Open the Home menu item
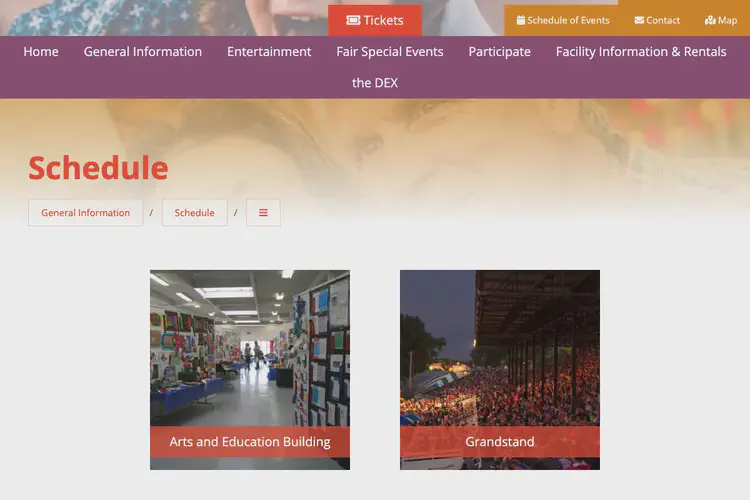This screenshot has height=500, width=750. (x=41, y=52)
